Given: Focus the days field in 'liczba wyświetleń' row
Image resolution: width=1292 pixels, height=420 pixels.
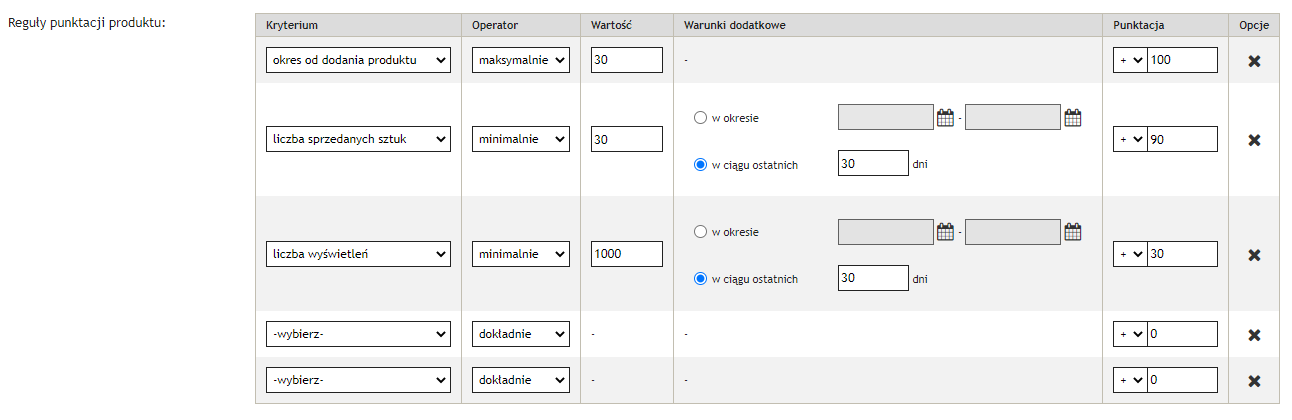Looking at the screenshot, I should tap(872, 278).
